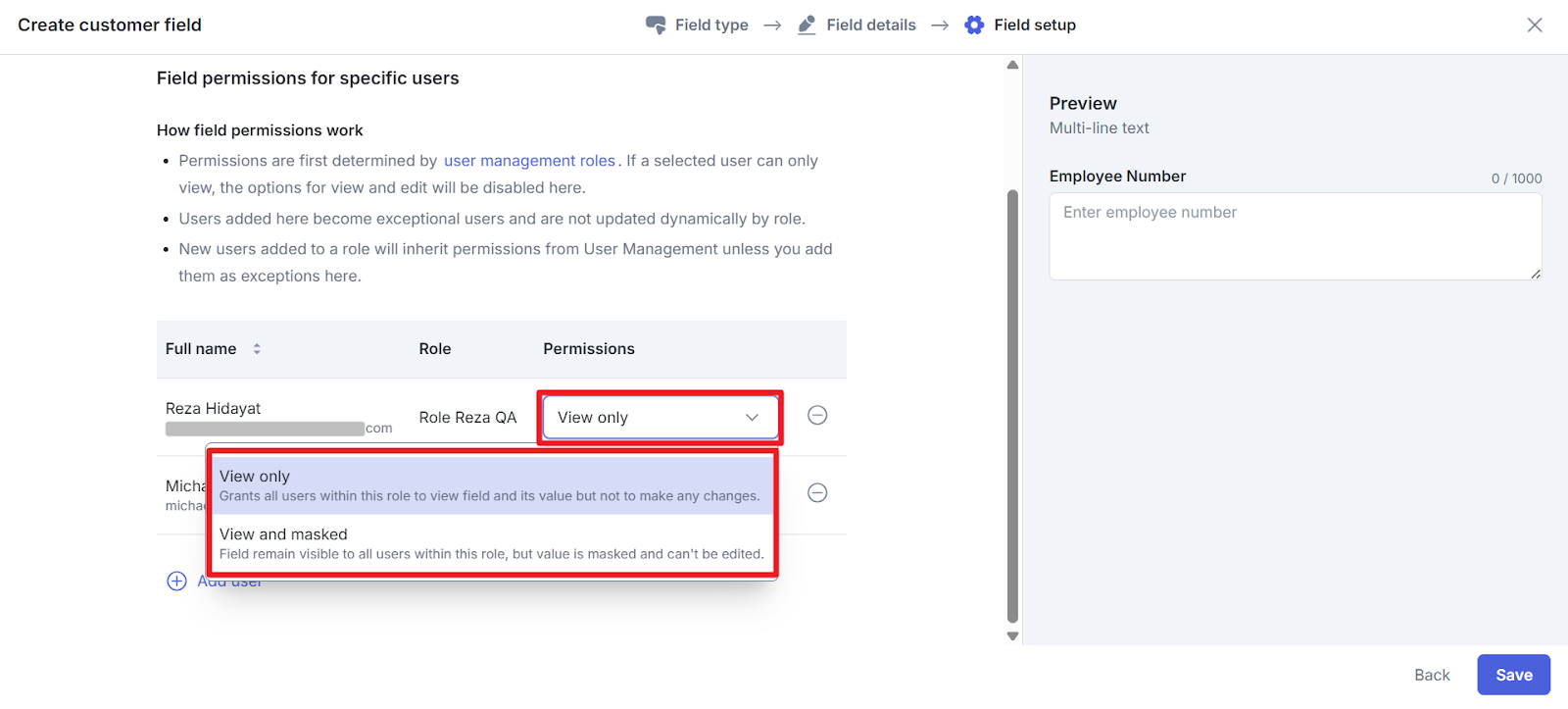The image size is (1568, 709).
Task: Sort the table by Full name
Action: 257,349
